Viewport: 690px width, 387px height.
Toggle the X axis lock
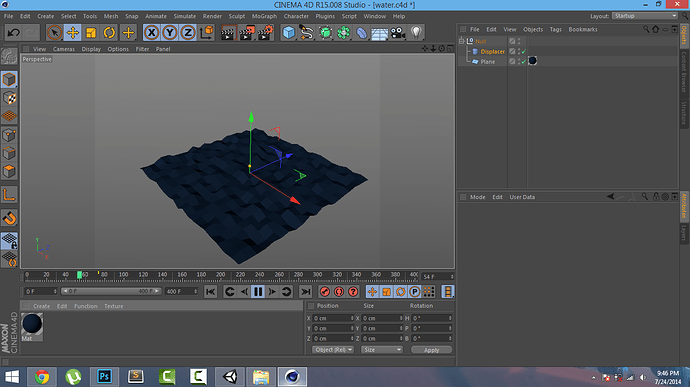[151, 33]
